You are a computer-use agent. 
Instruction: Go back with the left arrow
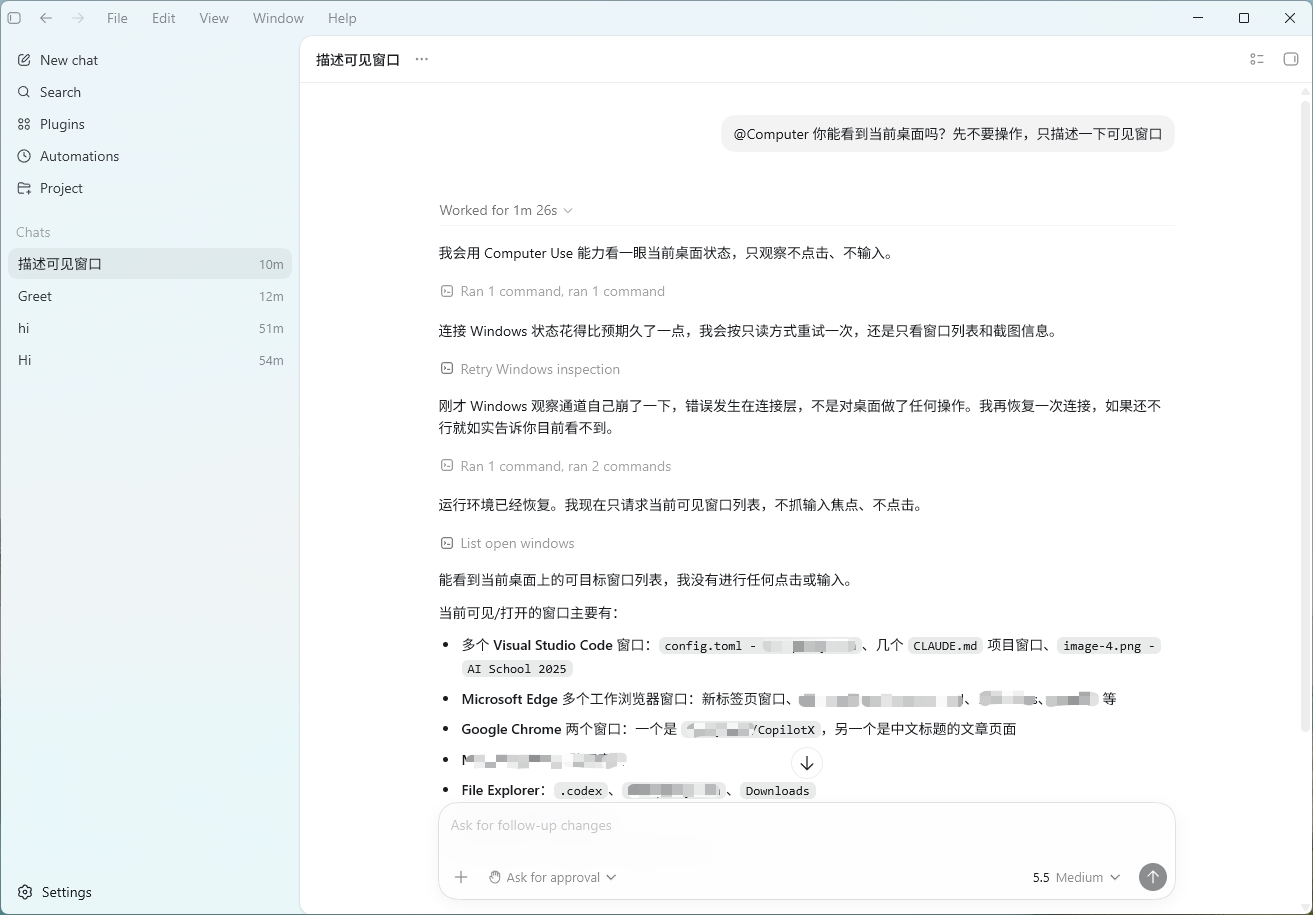point(46,18)
